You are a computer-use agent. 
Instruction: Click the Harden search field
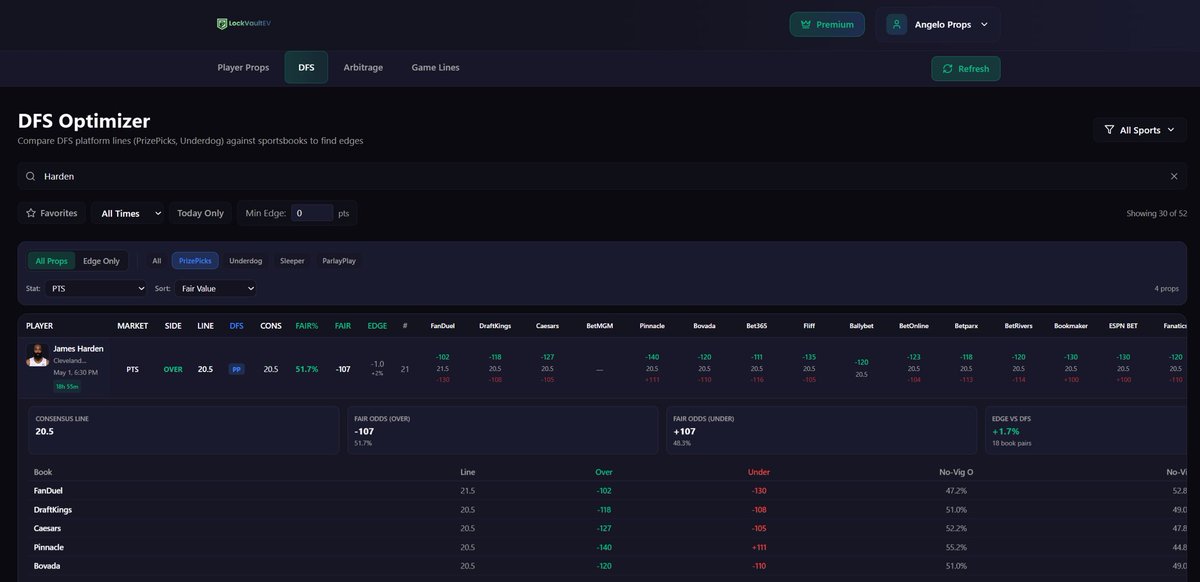click(x=602, y=176)
